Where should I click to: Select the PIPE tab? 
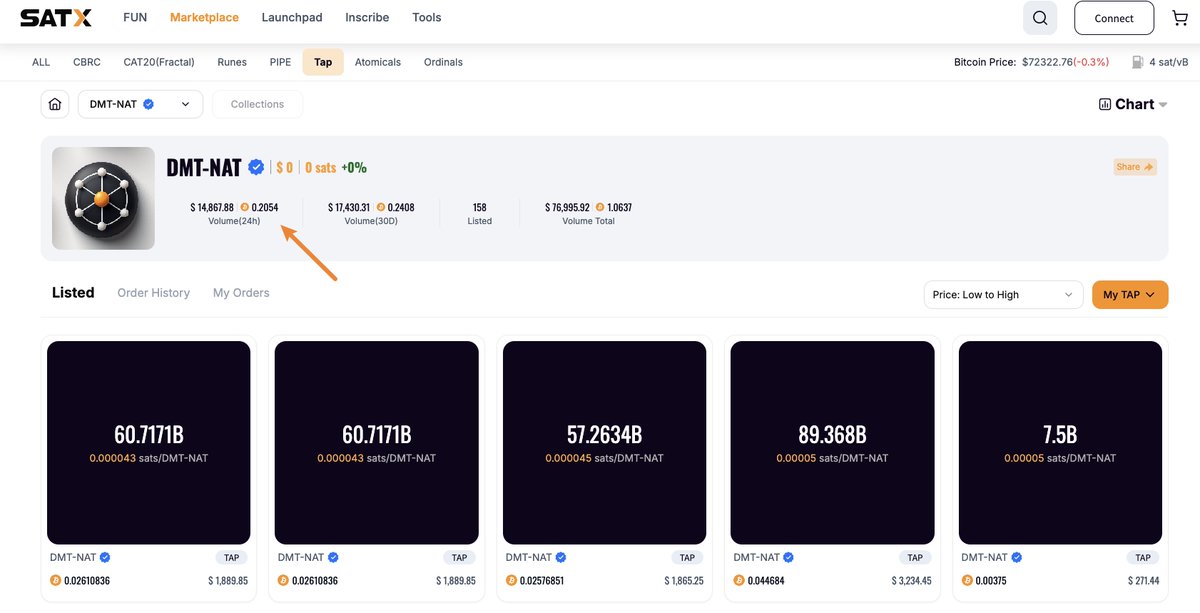(281, 62)
